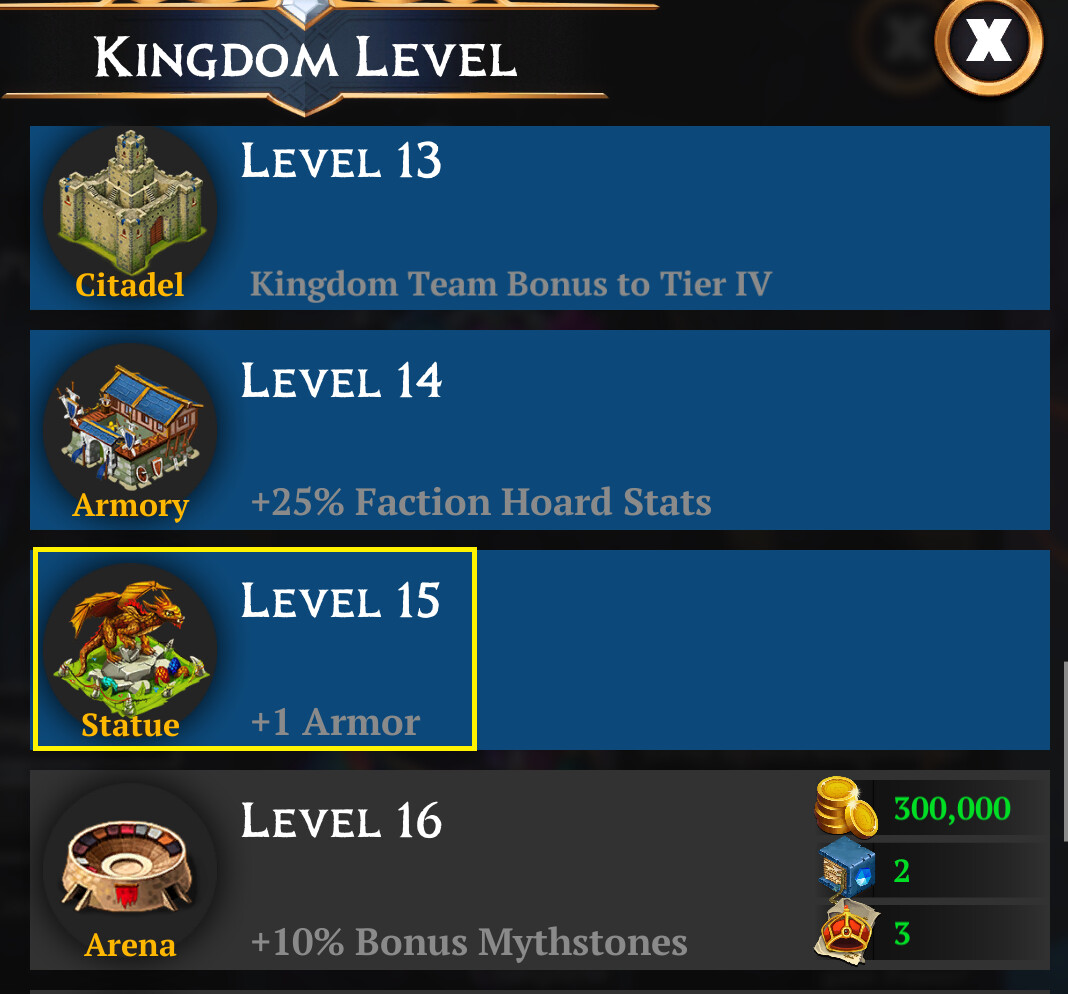Click the scrollbar thumb on right edge

(1065, 751)
